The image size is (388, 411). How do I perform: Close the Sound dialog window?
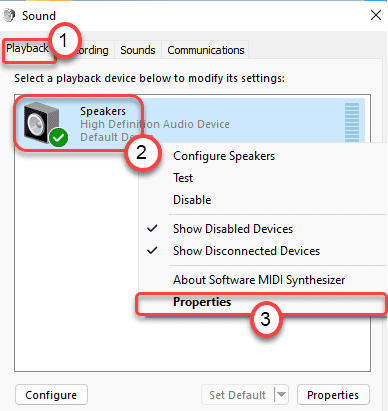coord(376,15)
